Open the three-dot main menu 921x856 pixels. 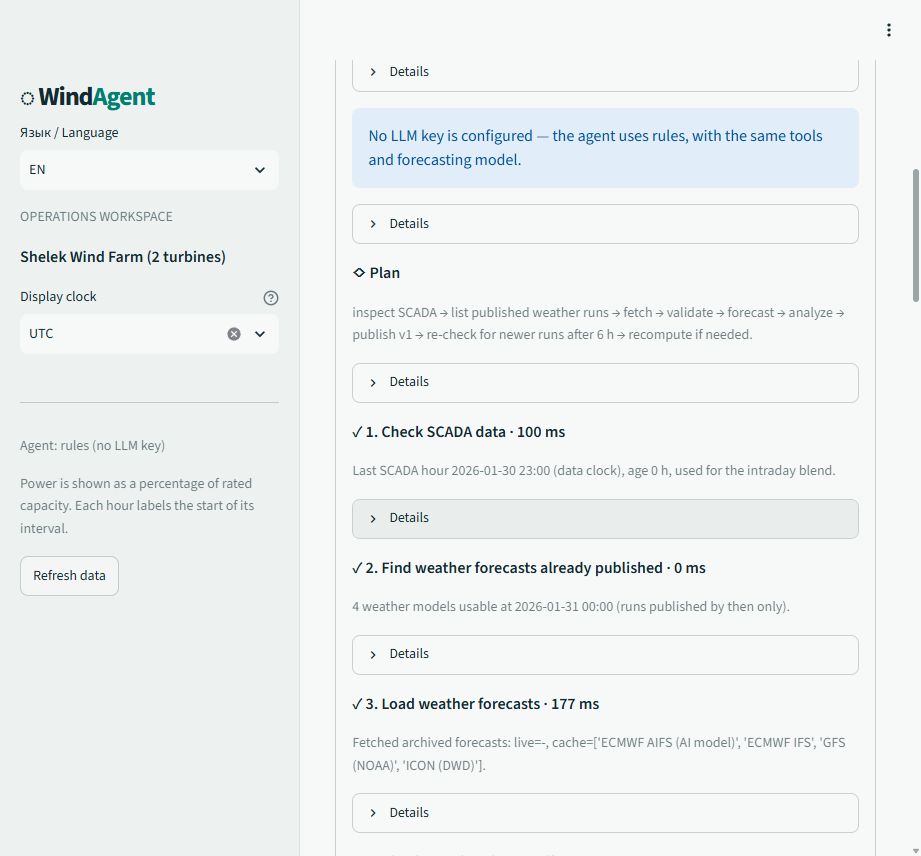tap(889, 30)
